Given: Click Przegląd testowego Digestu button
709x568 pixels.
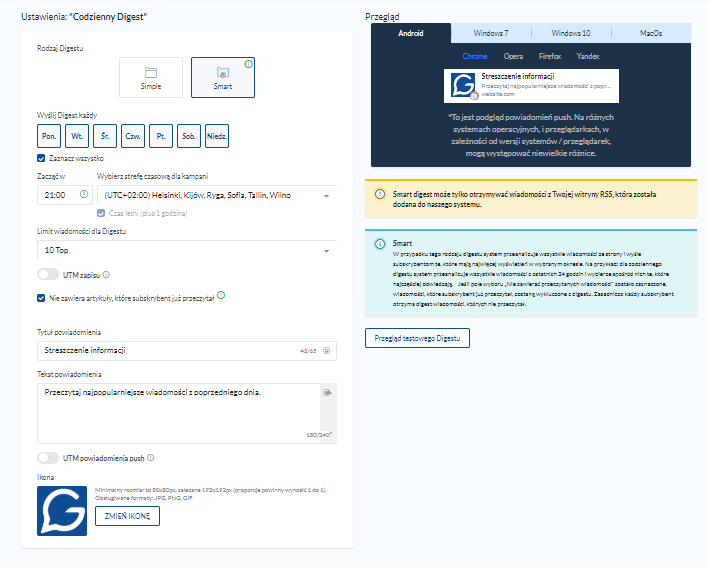Looking at the screenshot, I should tap(417, 338).
